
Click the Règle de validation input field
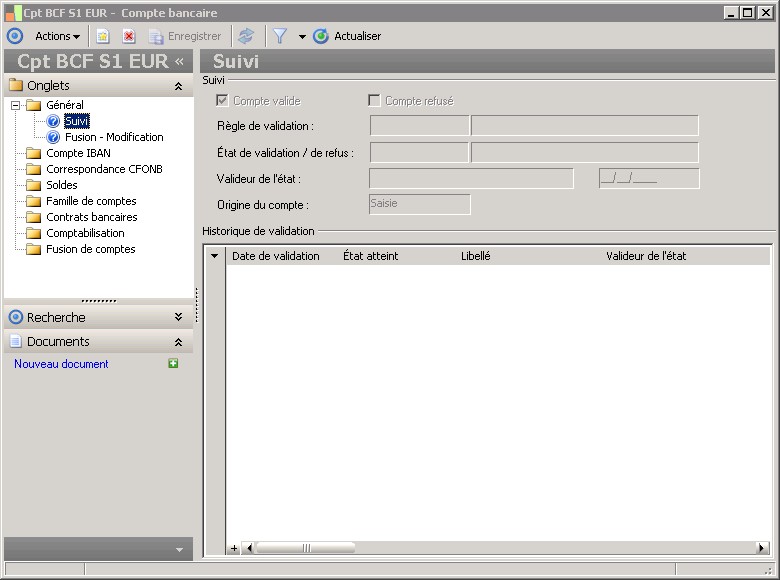[419, 126]
